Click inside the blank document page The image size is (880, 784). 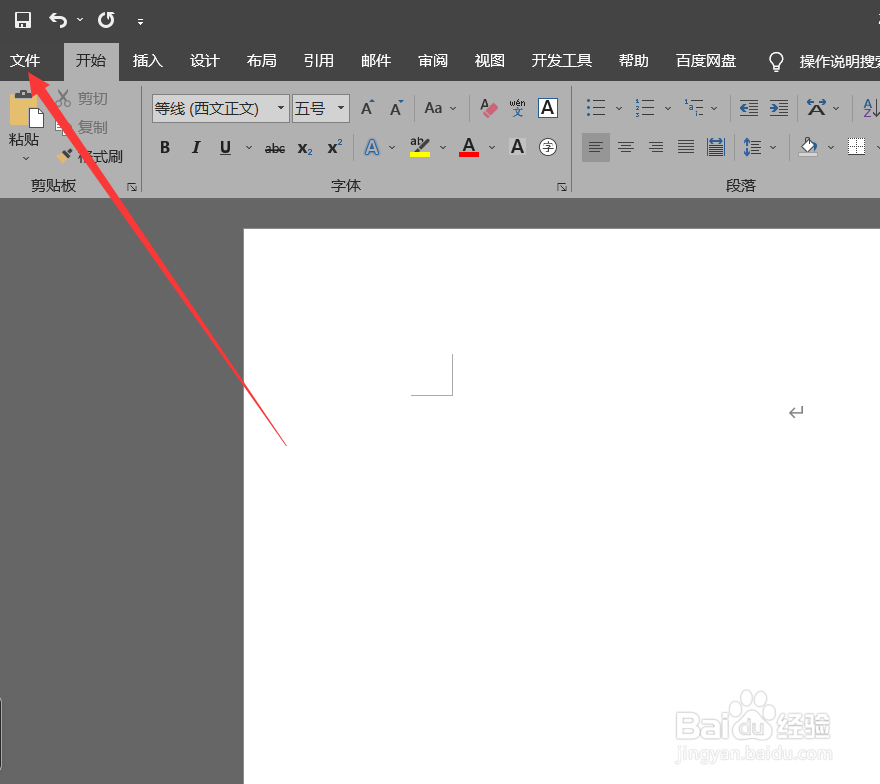pos(561,505)
